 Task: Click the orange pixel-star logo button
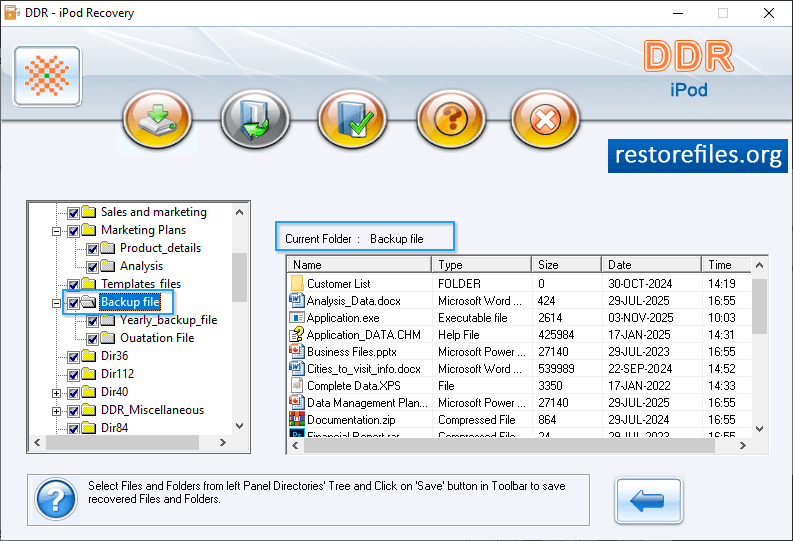point(48,76)
